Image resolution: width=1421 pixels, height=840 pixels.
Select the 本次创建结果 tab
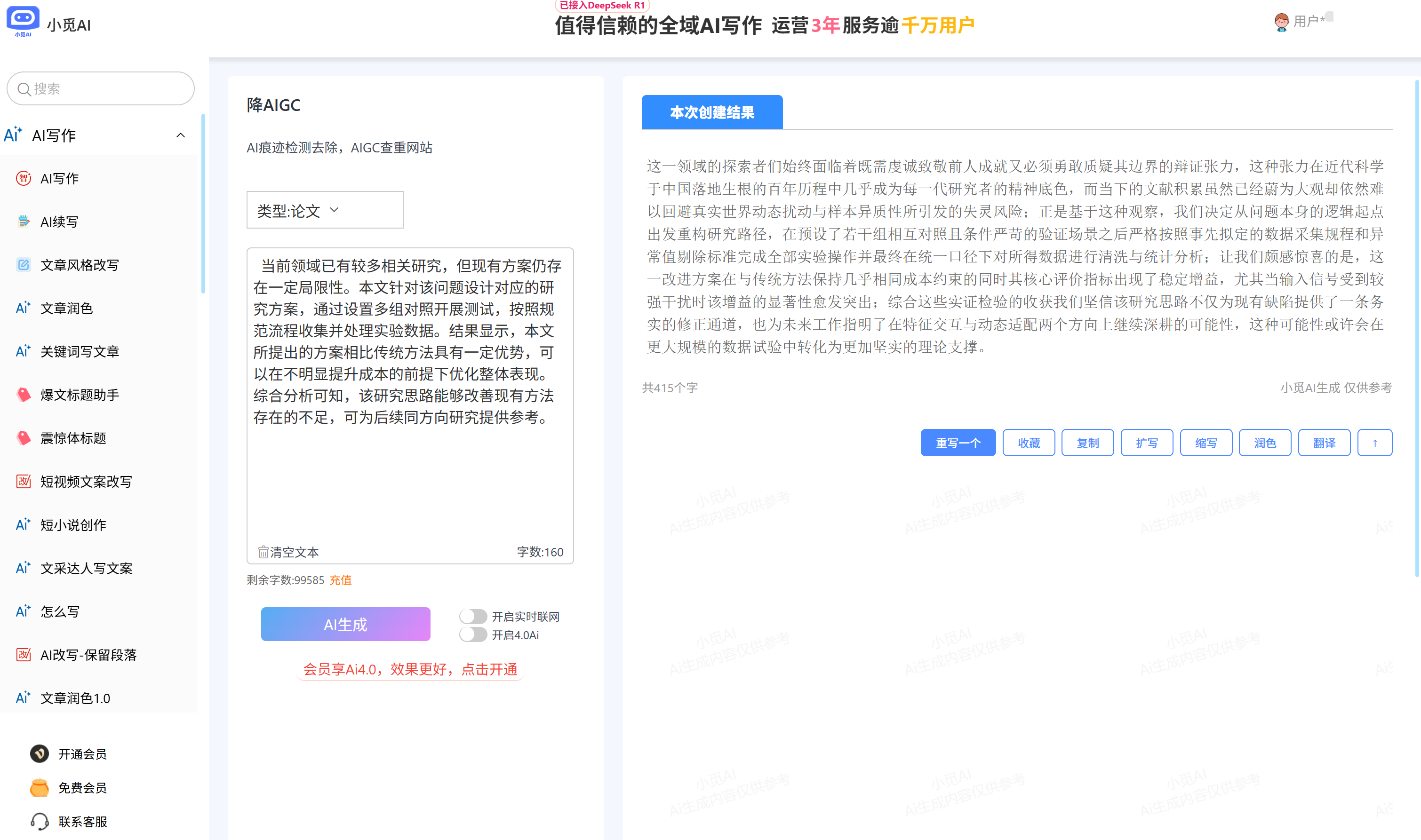(712, 112)
